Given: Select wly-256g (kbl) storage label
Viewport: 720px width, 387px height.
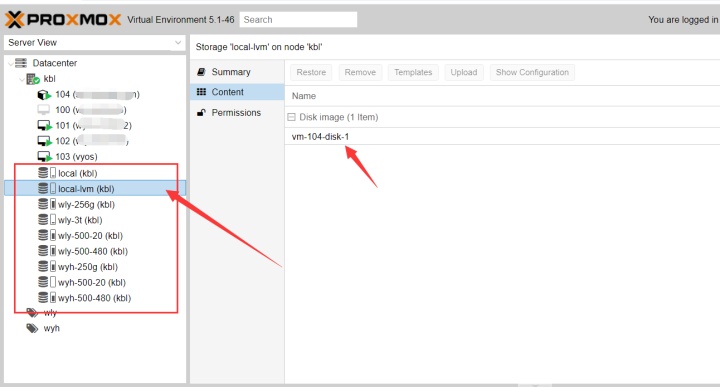Looking at the screenshot, I should (x=86, y=204).
